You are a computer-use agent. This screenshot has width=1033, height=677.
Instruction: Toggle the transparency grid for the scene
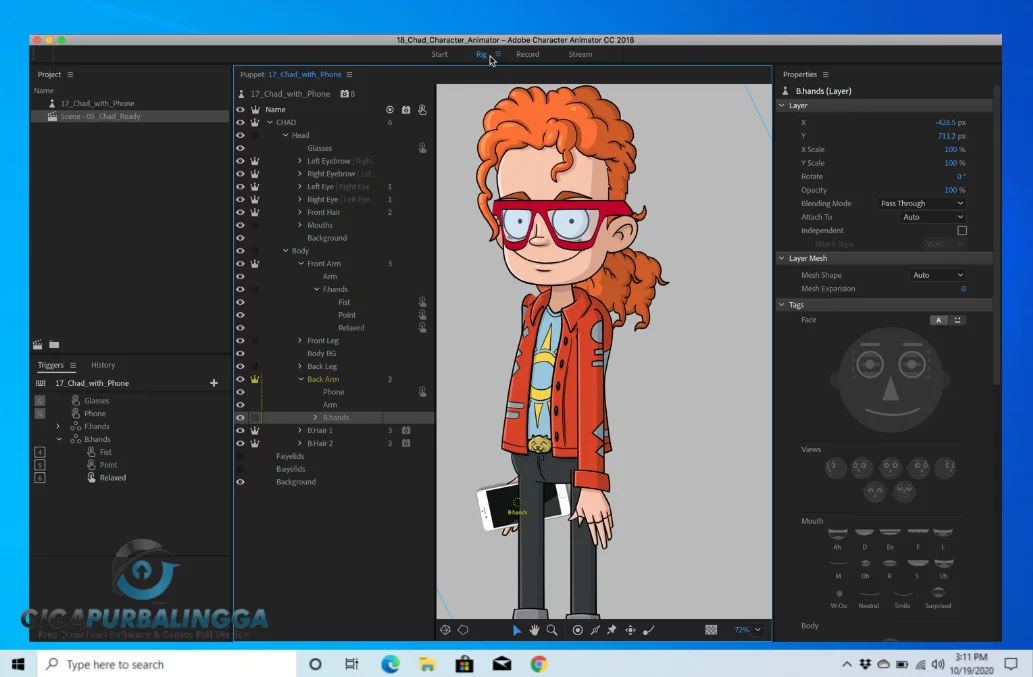(711, 630)
